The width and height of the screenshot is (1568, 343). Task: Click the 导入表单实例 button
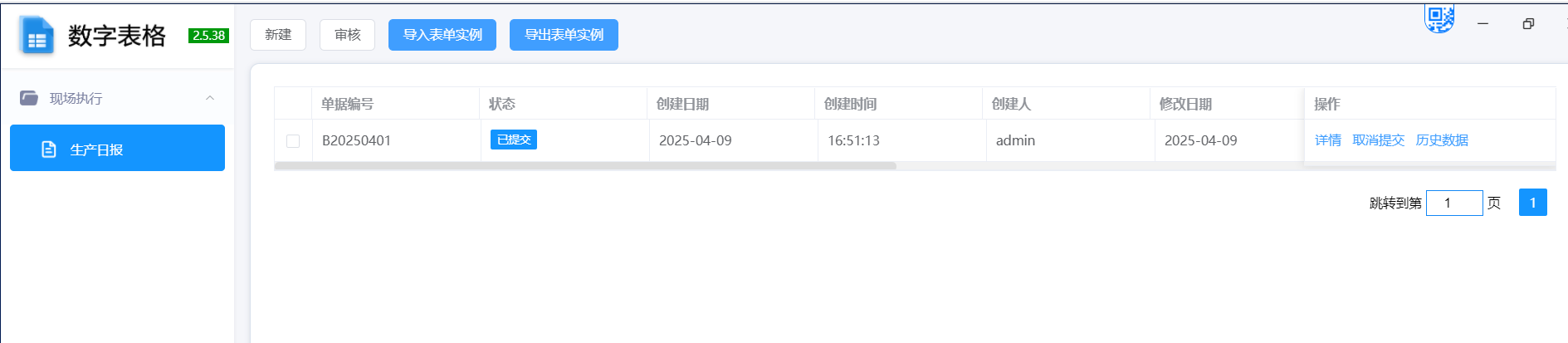click(x=442, y=35)
